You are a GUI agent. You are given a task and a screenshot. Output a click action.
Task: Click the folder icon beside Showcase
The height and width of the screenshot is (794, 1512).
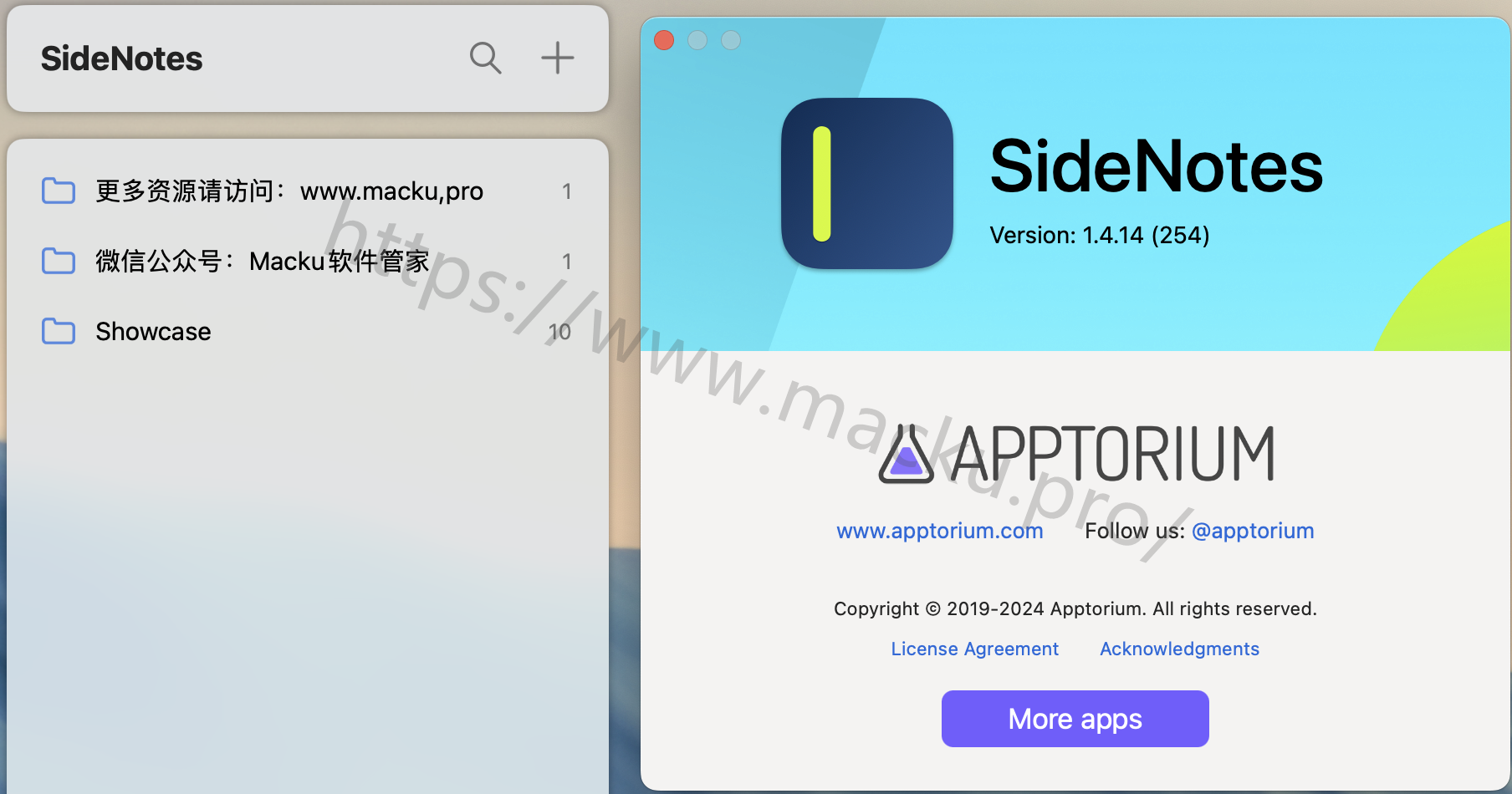pyautogui.click(x=59, y=331)
